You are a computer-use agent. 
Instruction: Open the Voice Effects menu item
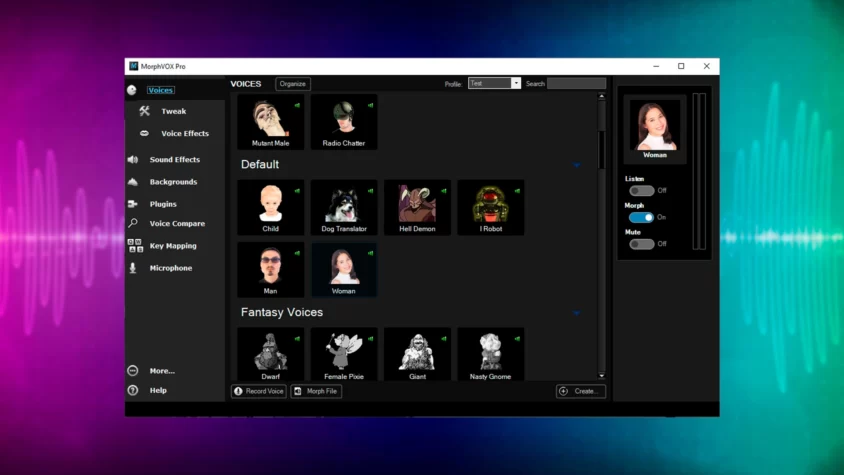coord(185,134)
